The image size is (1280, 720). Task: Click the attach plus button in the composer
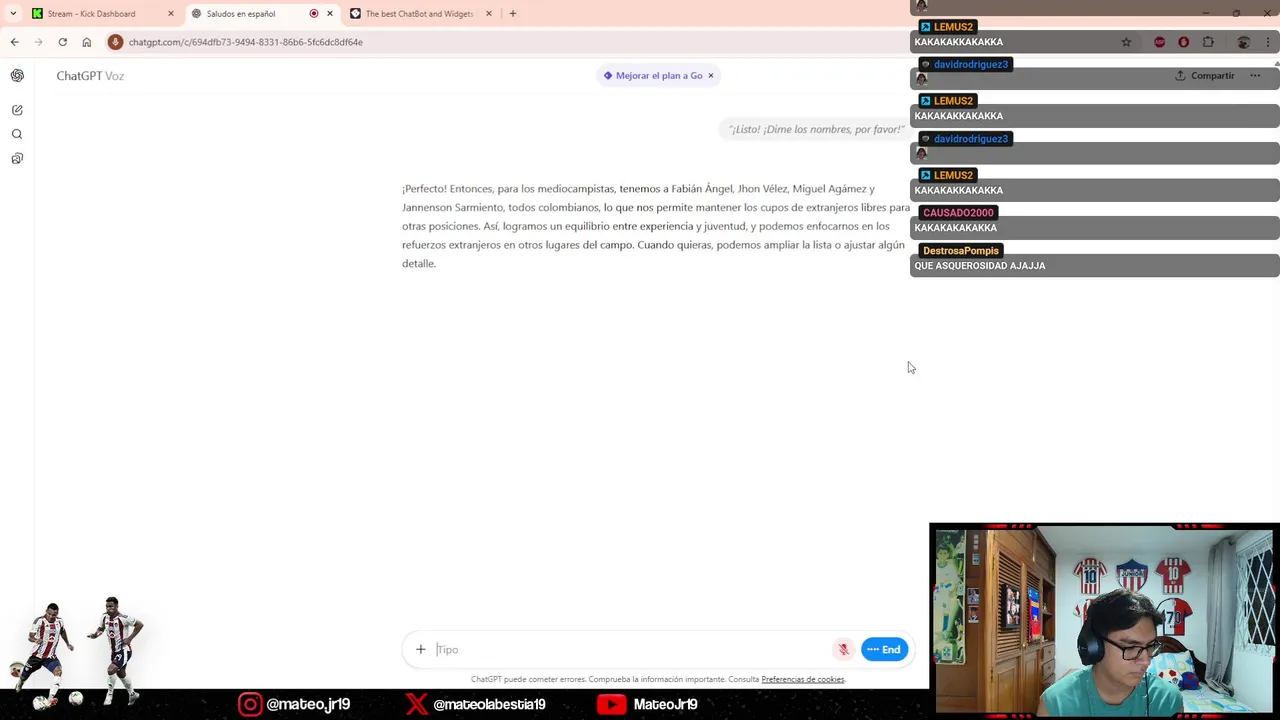pyautogui.click(x=421, y=650)
